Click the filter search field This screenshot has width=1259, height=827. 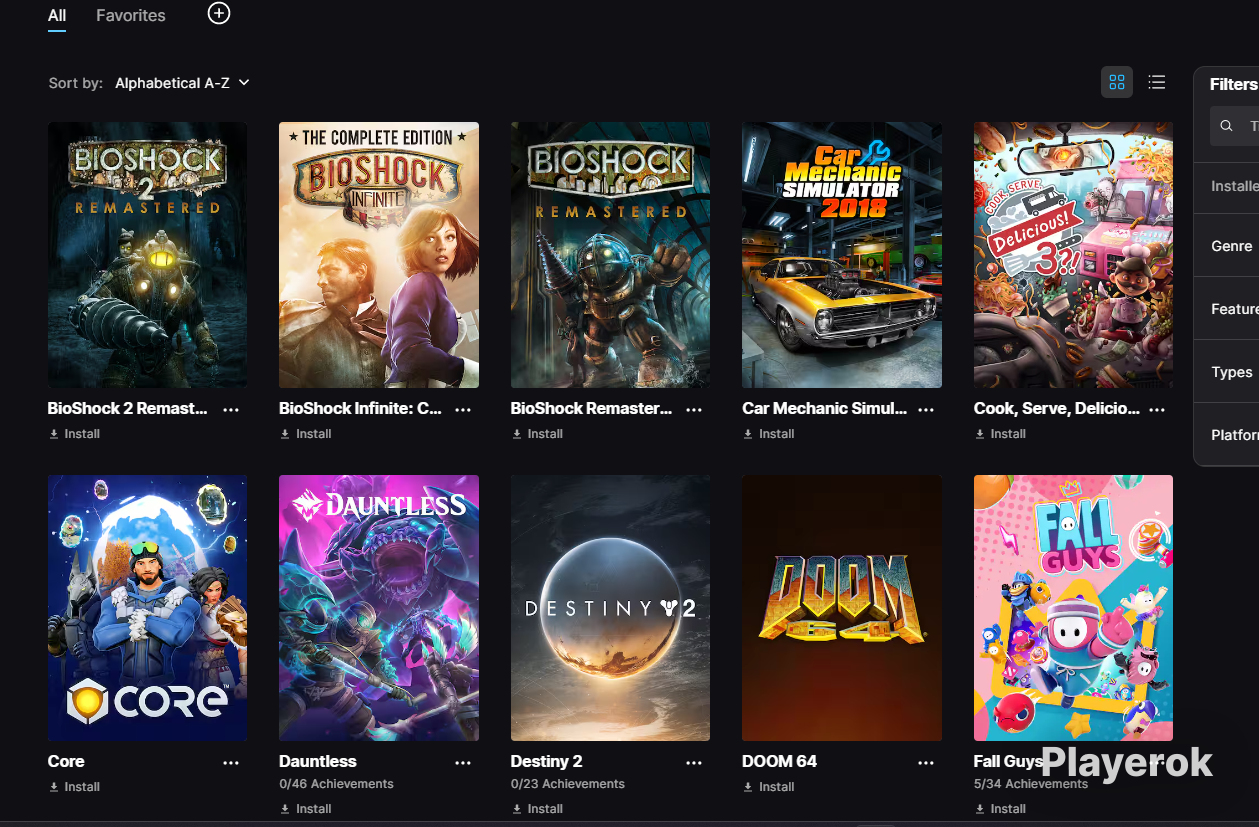coord(1236,126)
